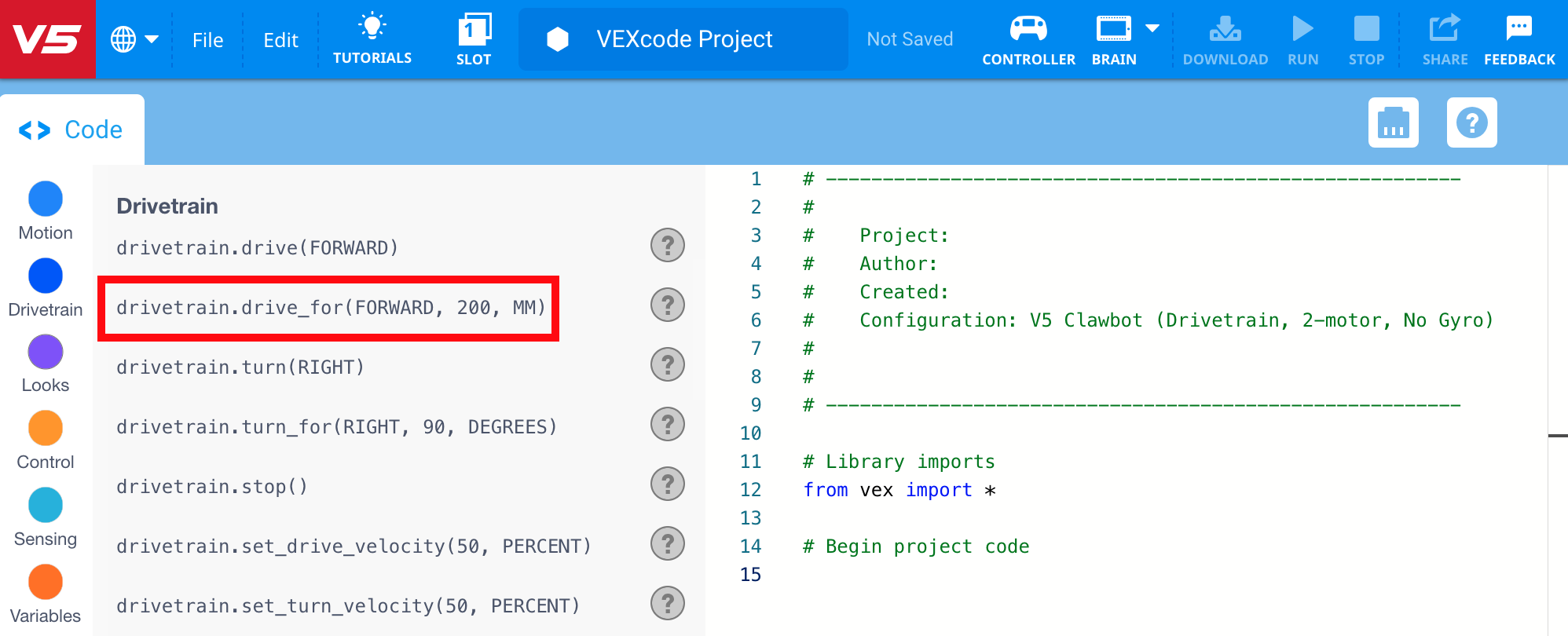
Task: Open the File menu
Action: (207, 40)
